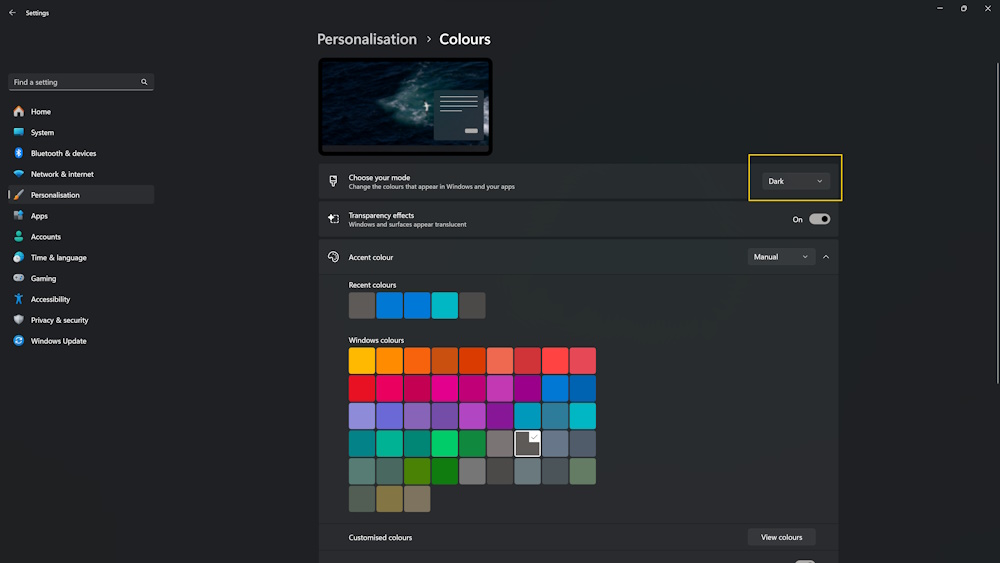Viewport: 1000px width, 563px height.
Task: Select the bright red swatch at second row start
Action: [x=362, y=388]
